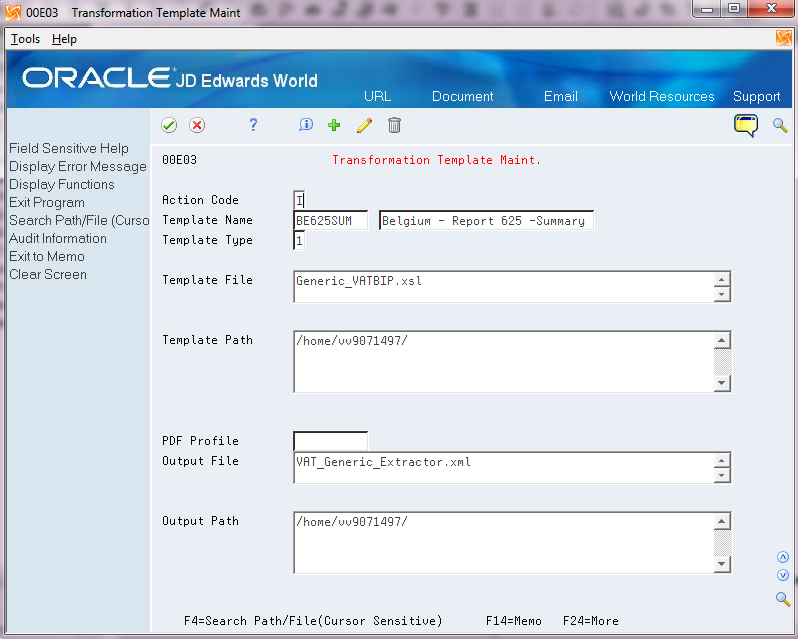Click the Action Code input field
798x639 pixels.
(299, 200)
